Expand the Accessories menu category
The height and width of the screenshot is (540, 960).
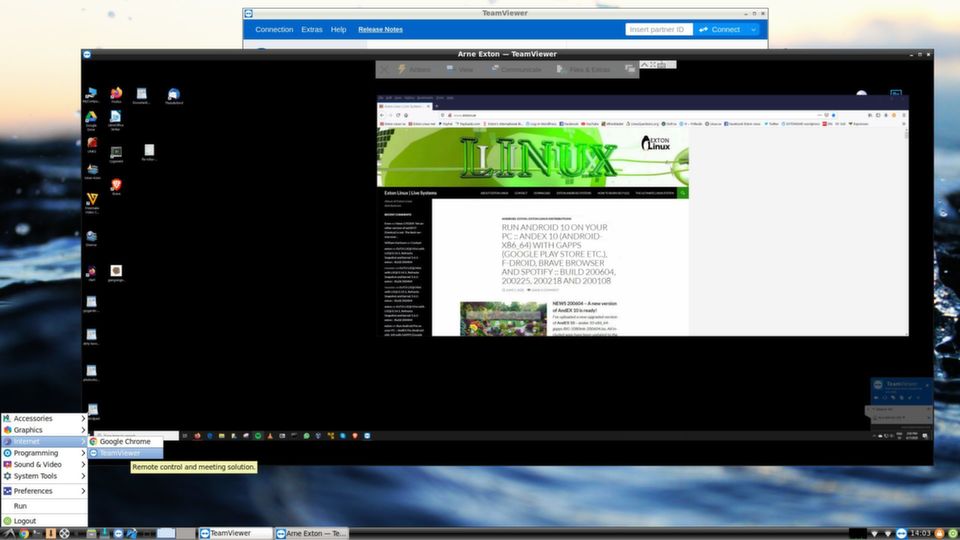(33, 418)
